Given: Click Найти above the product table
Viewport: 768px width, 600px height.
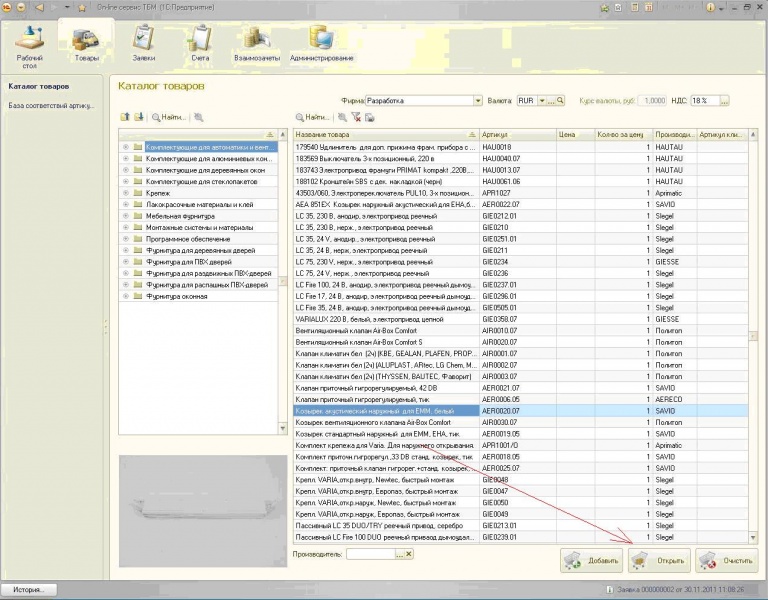Looking at the screenshot, I should click(x=312, y=117).
